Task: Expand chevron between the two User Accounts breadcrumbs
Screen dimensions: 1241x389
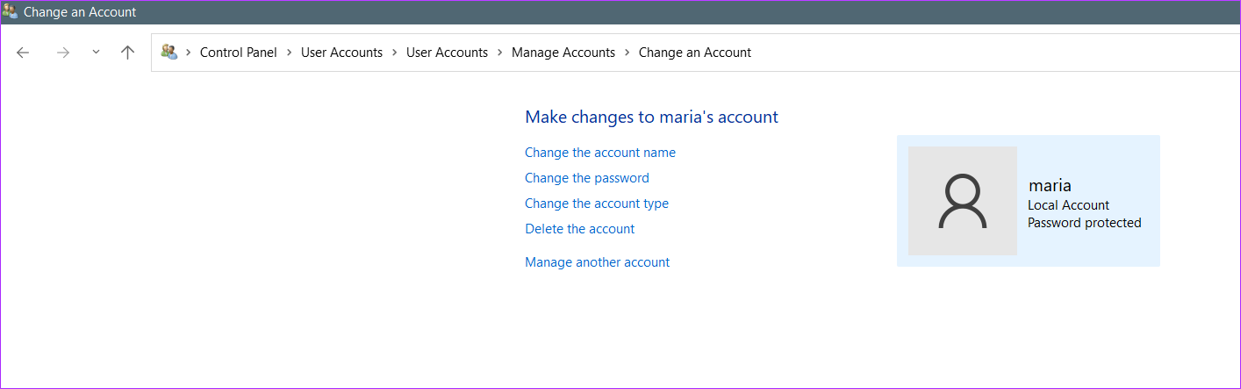Action: coord(394,53)
